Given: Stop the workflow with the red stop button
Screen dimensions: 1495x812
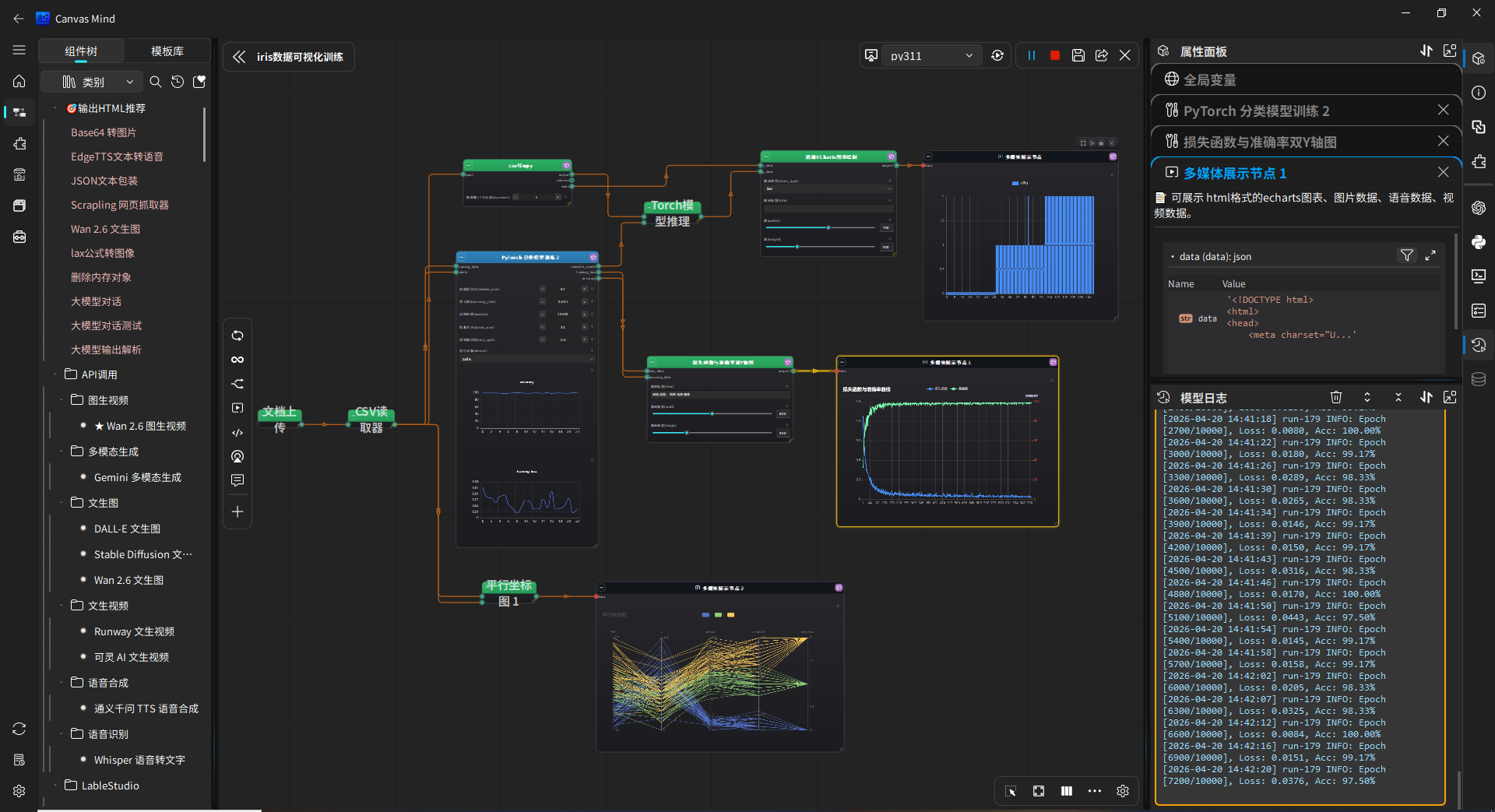Looking at the screenshot, I should tap(1055, 55).
